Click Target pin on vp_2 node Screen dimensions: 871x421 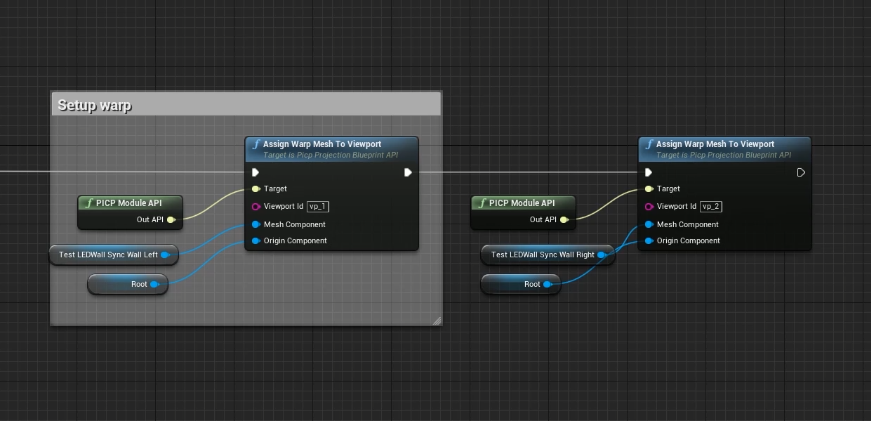649,189
